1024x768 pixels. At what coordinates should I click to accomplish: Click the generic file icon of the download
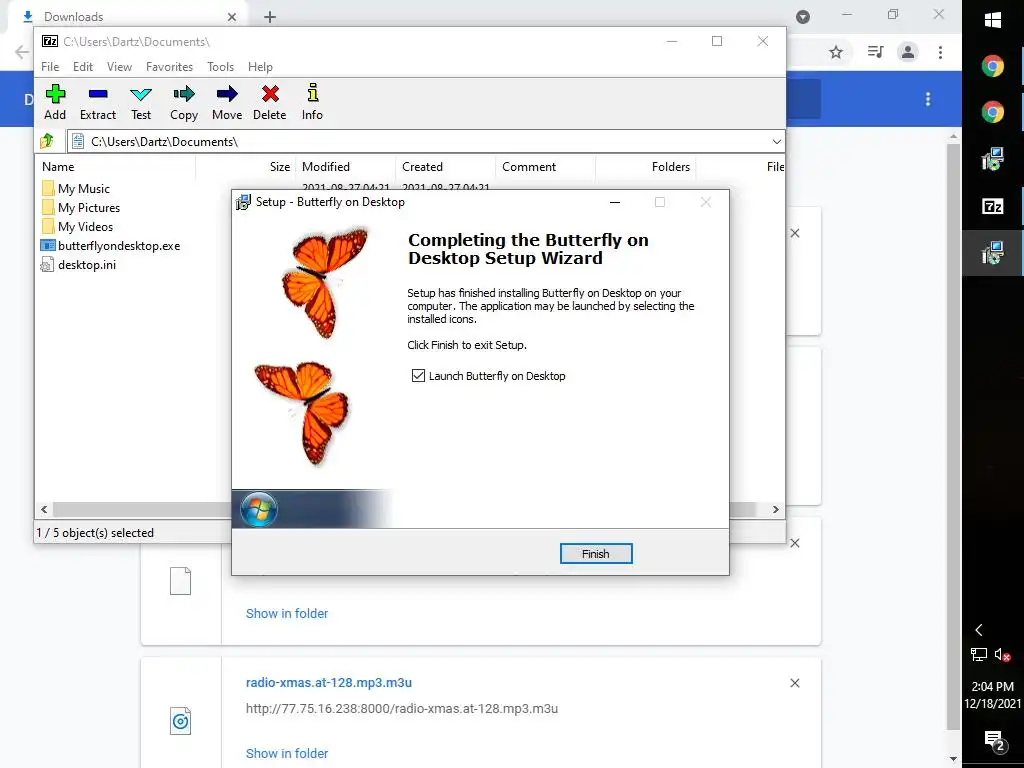click(x=181, y=581)
